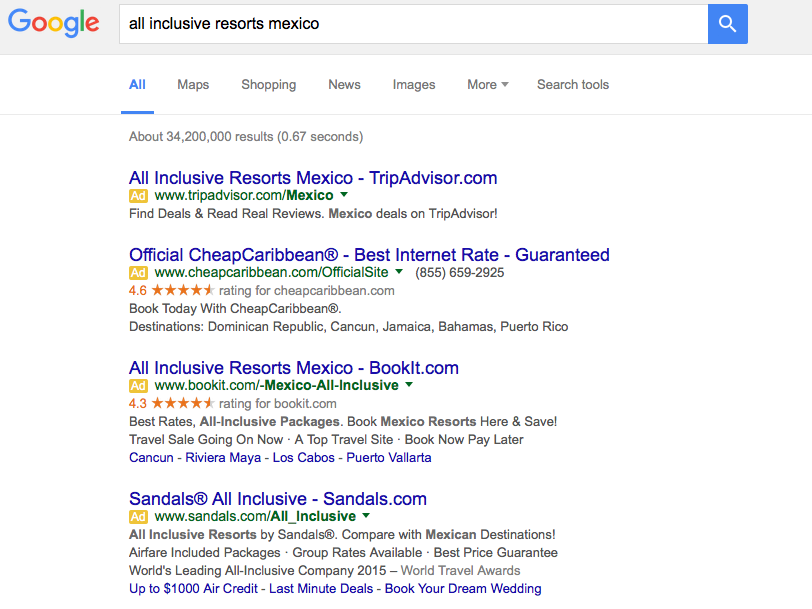
Task: Click www.sandals.com/All_Inclusive URL text
Action: point(255,516)
